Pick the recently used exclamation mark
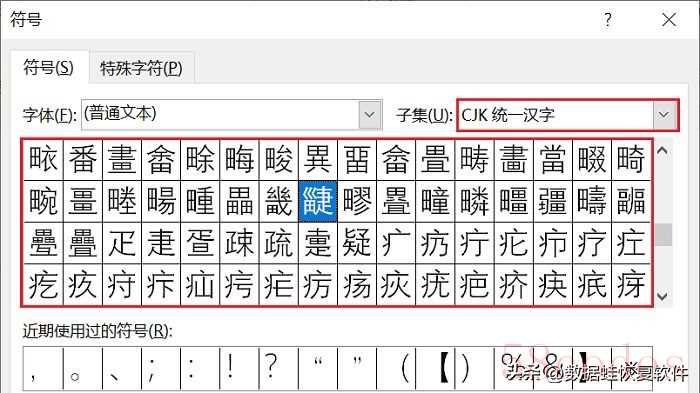This screenshot has height=393, width=700. (239, 368)
